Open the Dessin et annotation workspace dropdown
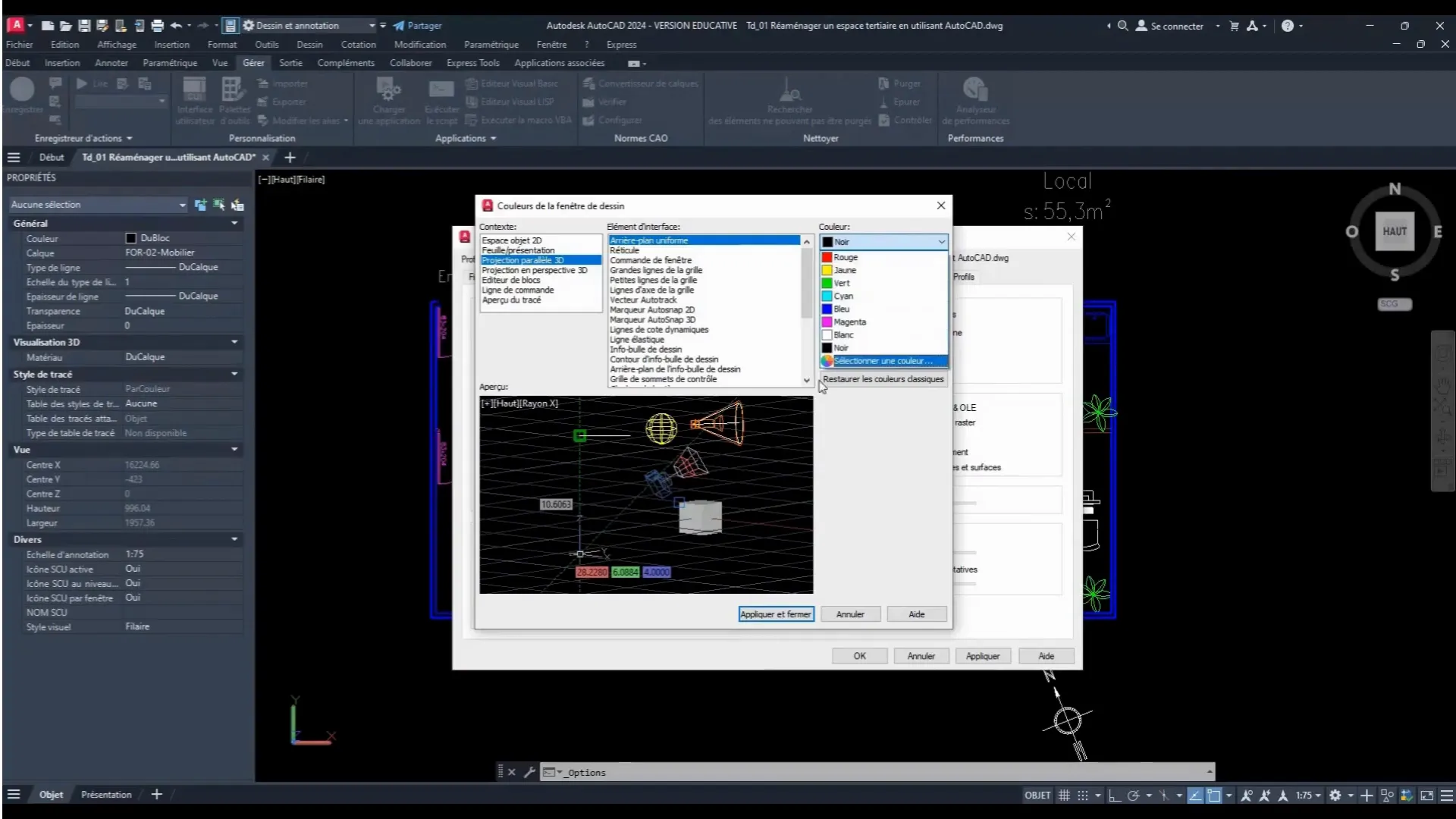 309,26
